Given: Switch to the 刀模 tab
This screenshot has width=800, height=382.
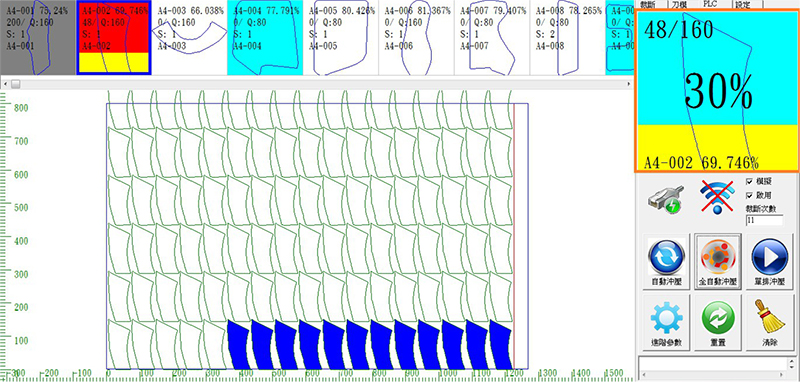Looking at the screenshot, I should pyautogui.click(x=679, y=4).
